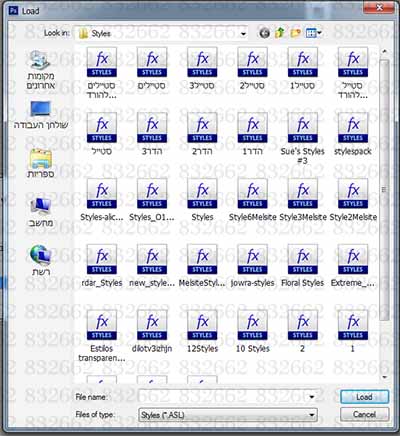This screenshot has width=400, height=436.
Task: Go up one folder level
Action: pyautogui.click(x=280, y=33)
